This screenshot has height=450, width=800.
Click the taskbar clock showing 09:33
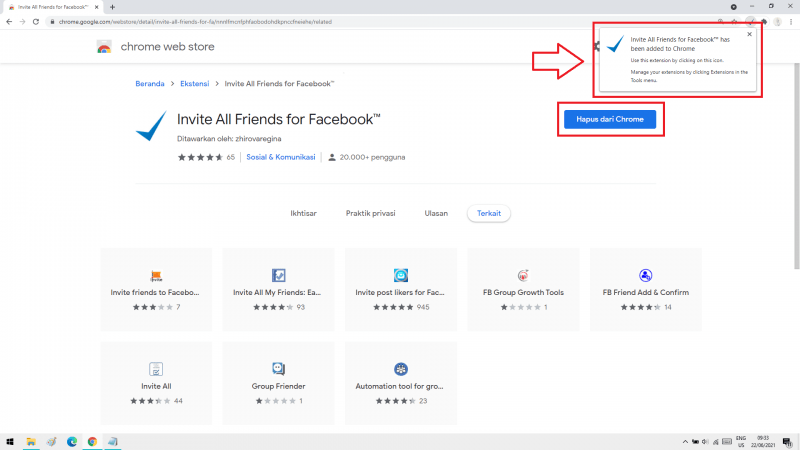click(x=763, y=442)
